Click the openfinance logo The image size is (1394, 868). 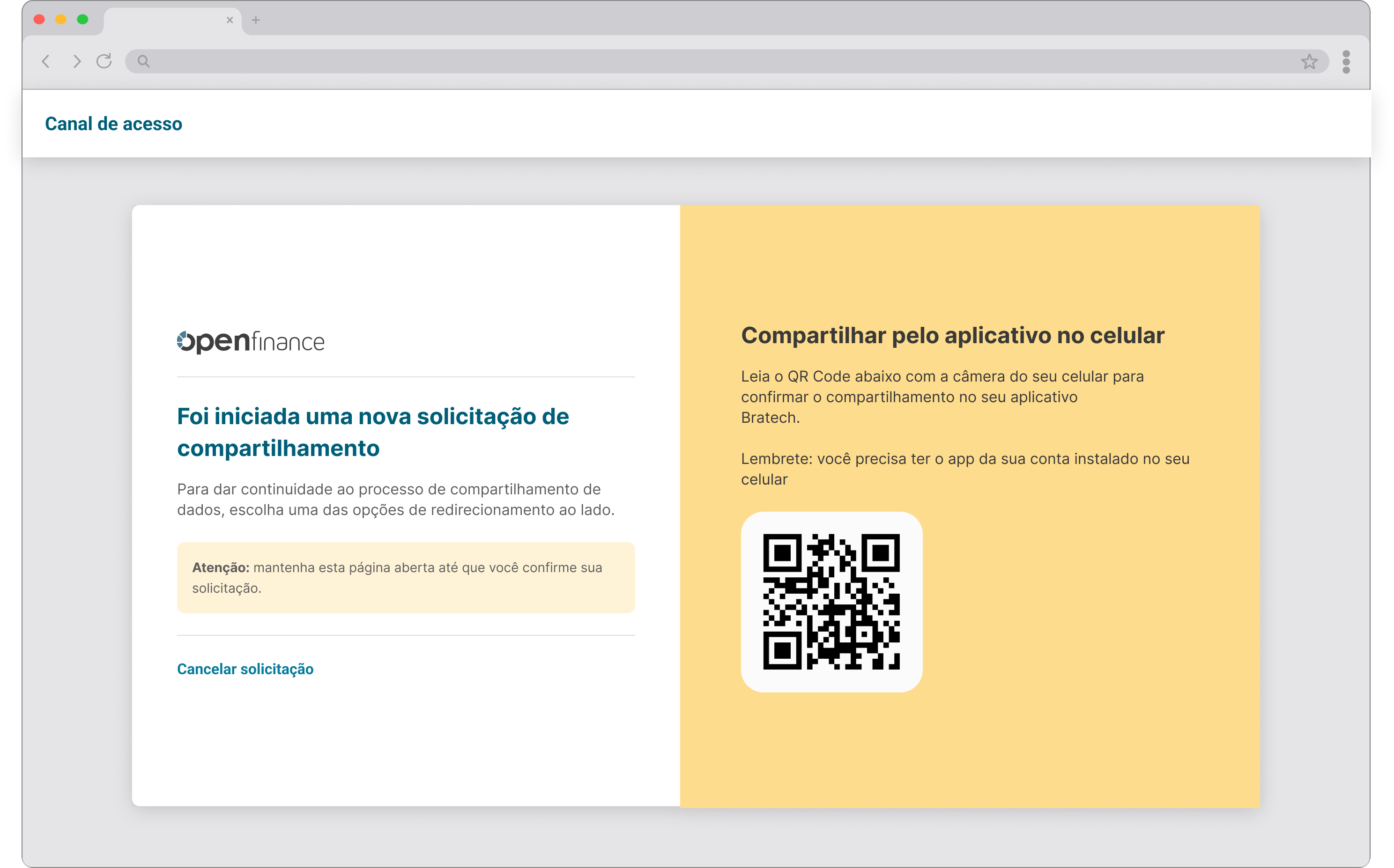[x=251, y=342]
